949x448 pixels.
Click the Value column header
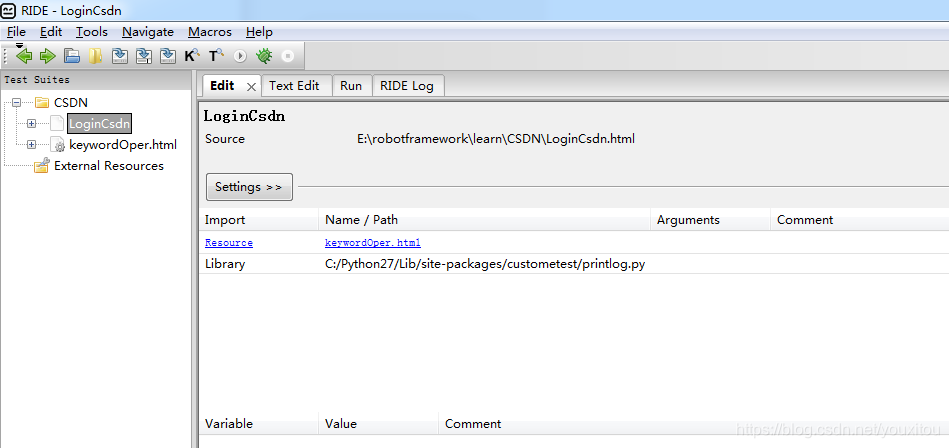(x=378, y=423)
